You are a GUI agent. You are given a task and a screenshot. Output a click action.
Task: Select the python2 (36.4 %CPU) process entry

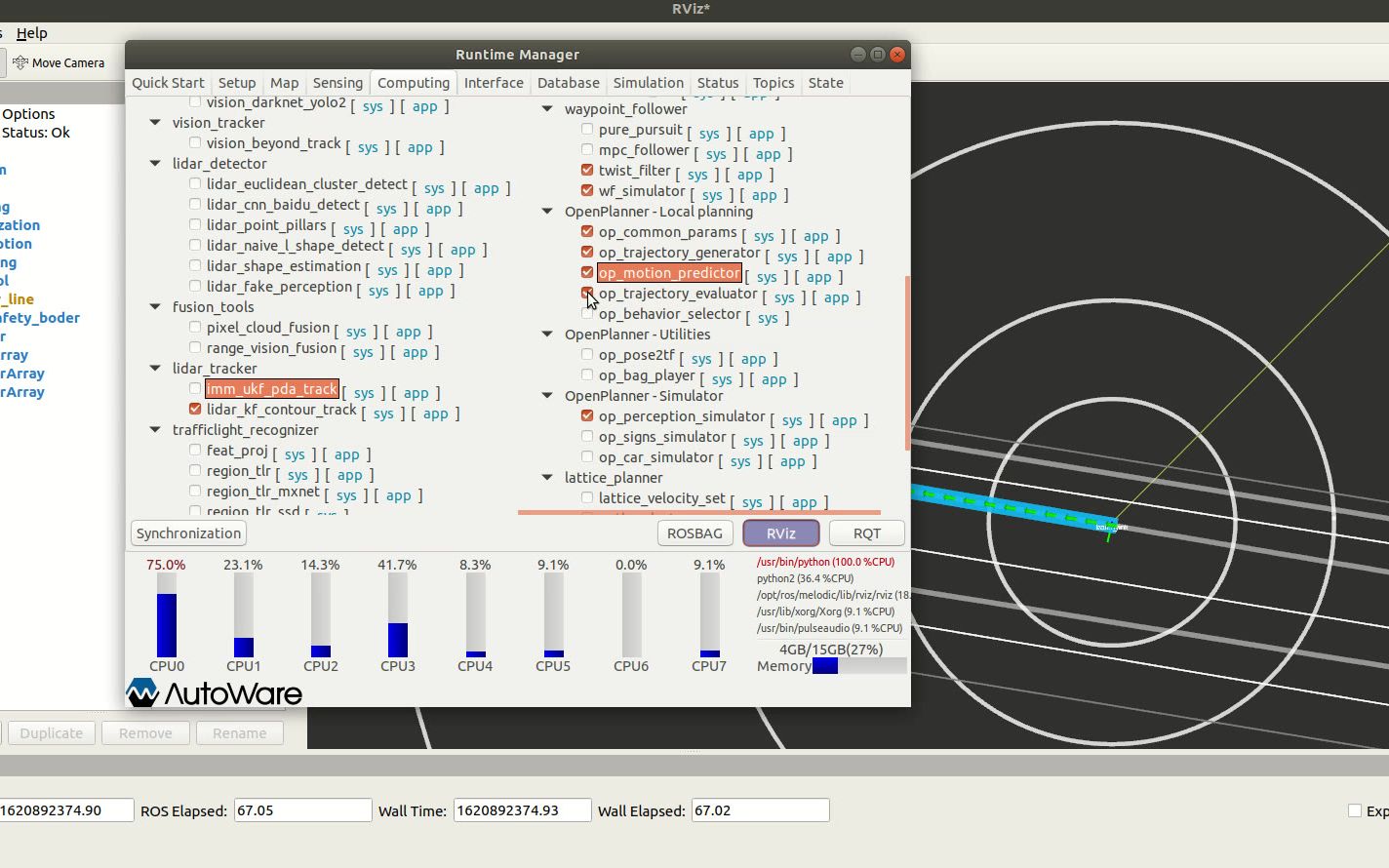coord(806,578)
